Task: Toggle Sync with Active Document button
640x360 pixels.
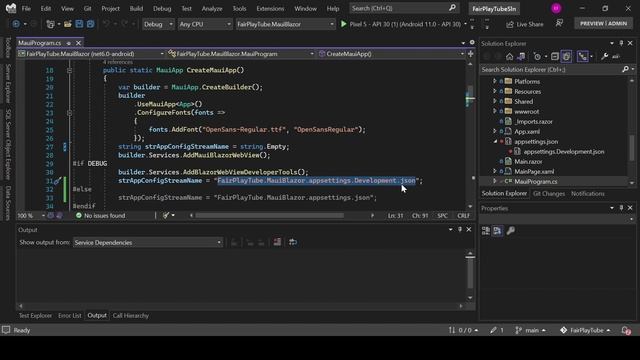Action: coord(583,57)
